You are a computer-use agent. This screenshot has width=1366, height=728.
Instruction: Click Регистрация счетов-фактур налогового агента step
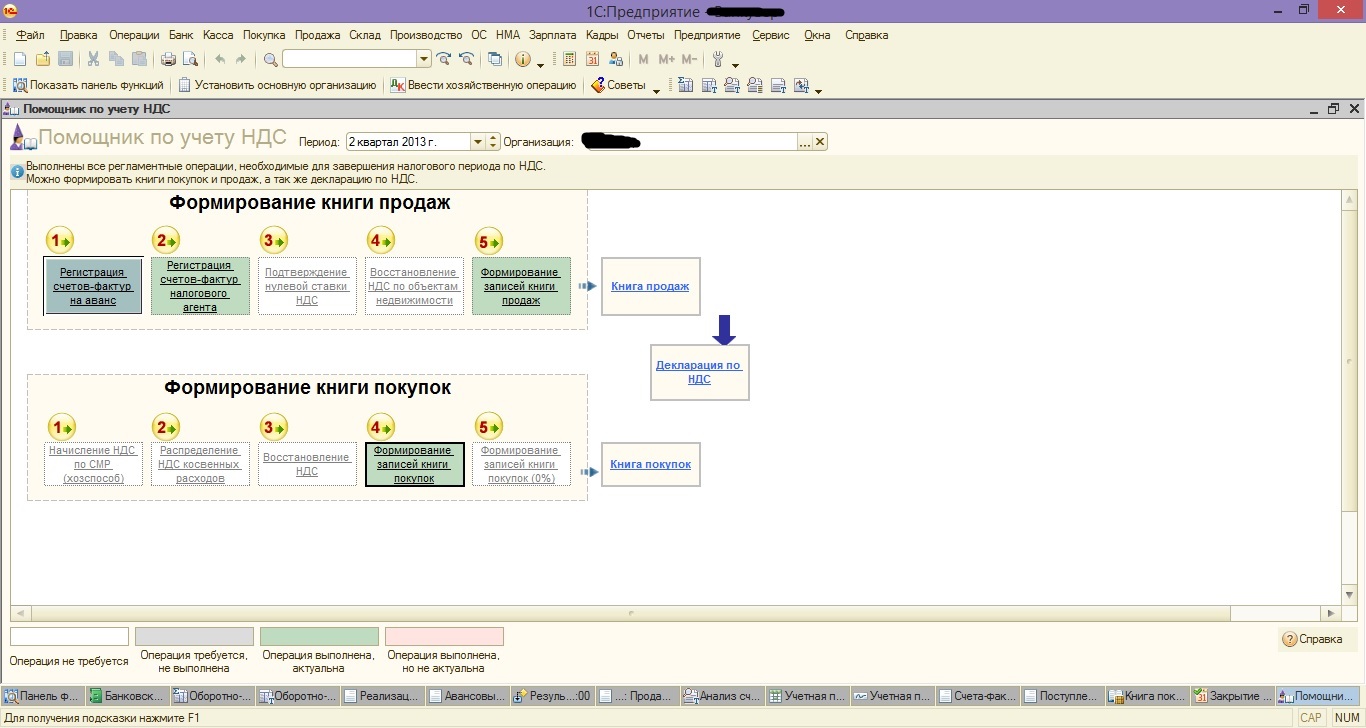200,286
